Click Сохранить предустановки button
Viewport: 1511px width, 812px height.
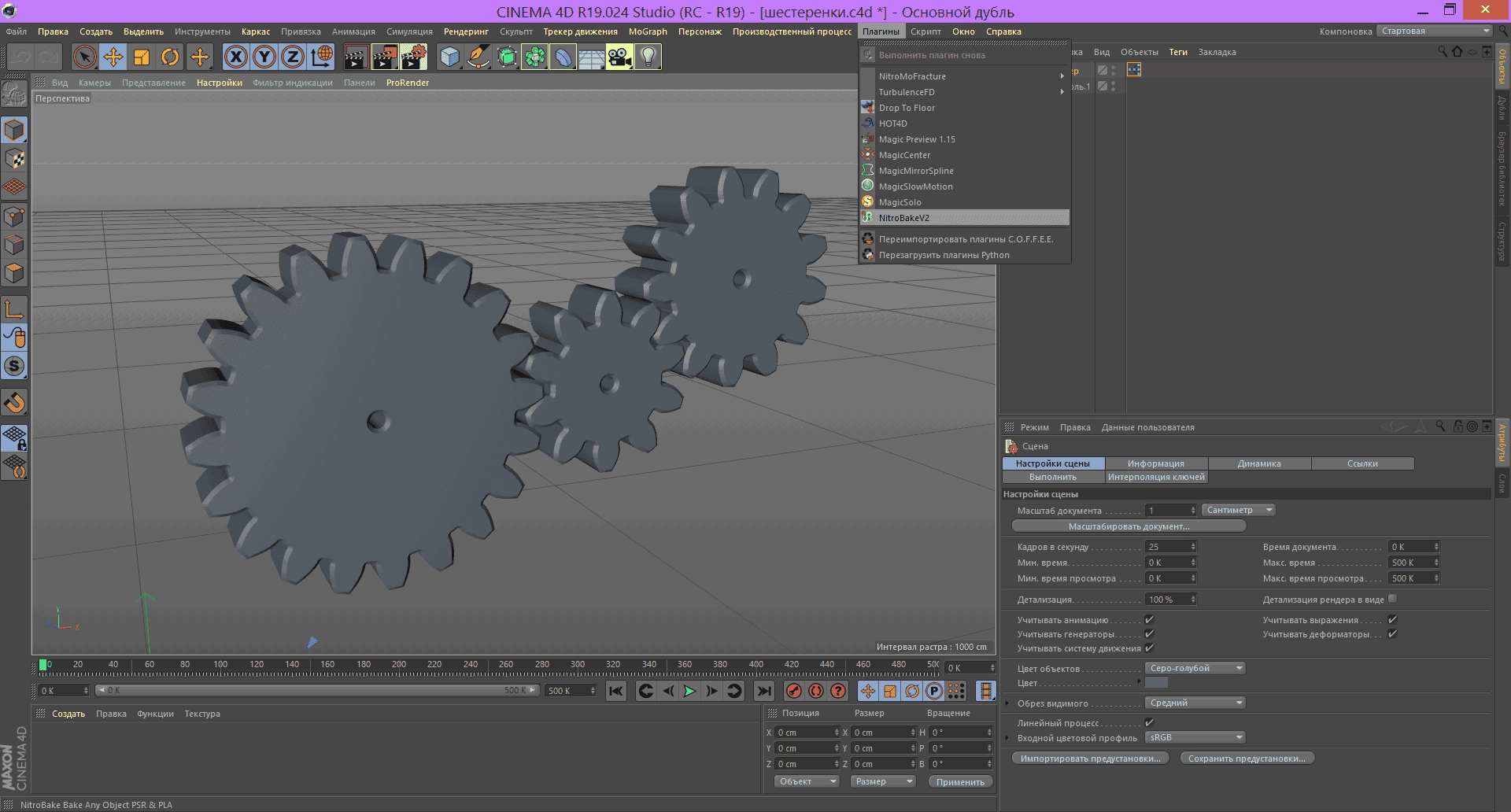pyautogui.click(x=1247, y=758)
